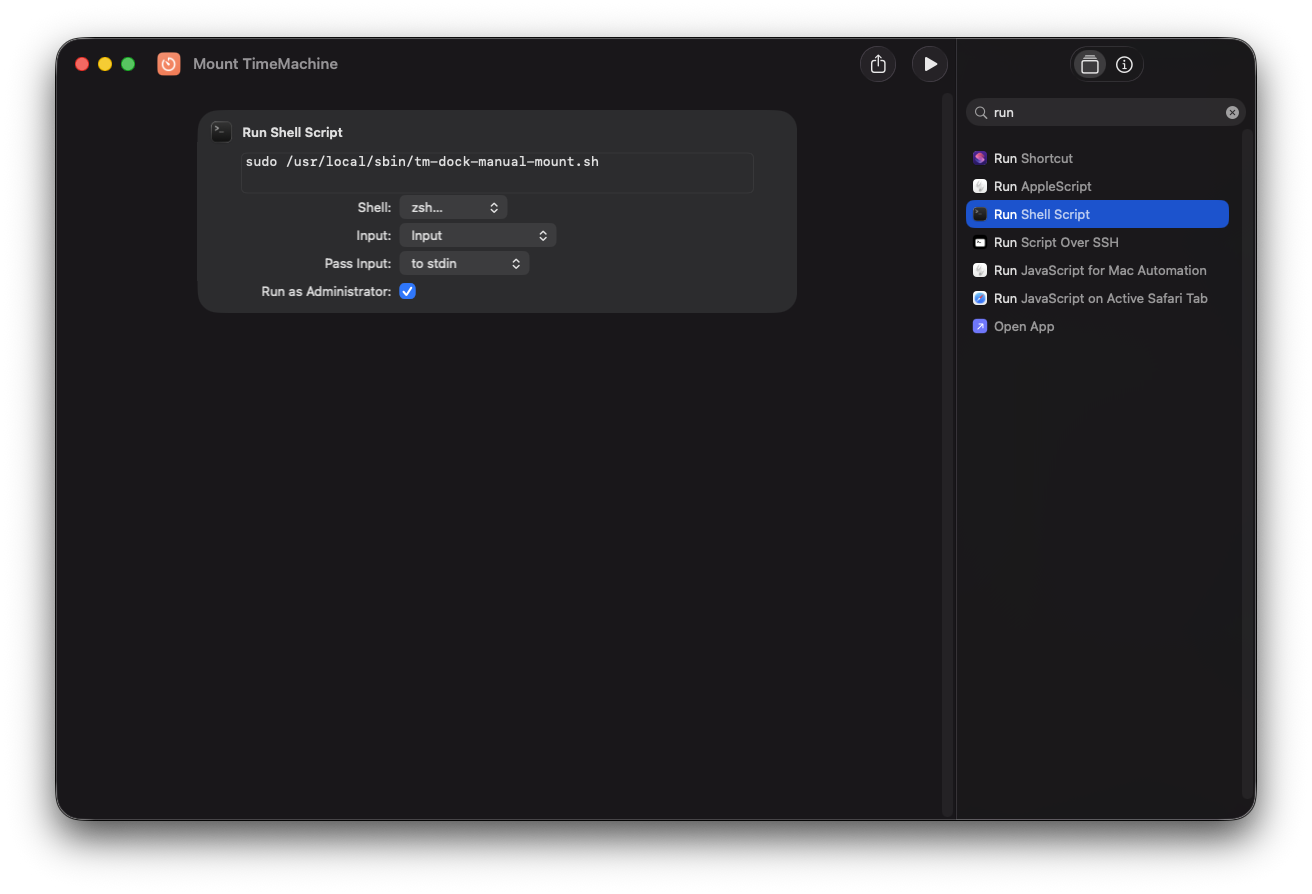Click the terminal icon on Run Shell Script action
The width and height of the screenshot is (1312, 894).
click(x=221, y=132)
